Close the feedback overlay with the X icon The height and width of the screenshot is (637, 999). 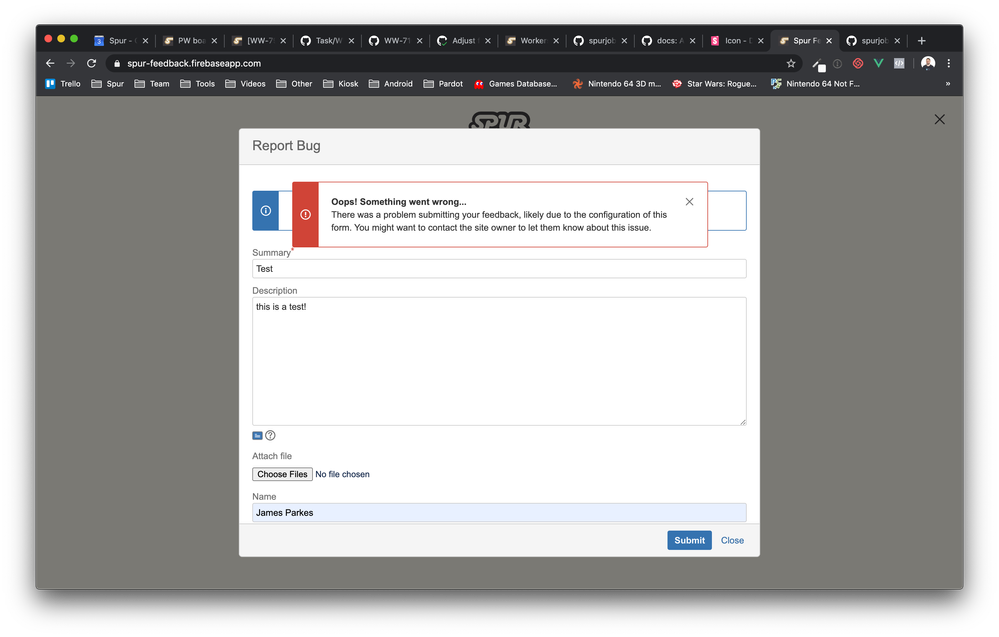tap(939, 119)
